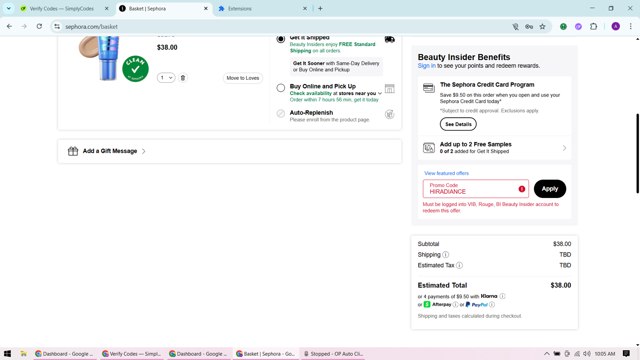This screenshot has width=640, height=360.
Task: Expand Add up to 2 Free Samples
Action: (494, 148)
